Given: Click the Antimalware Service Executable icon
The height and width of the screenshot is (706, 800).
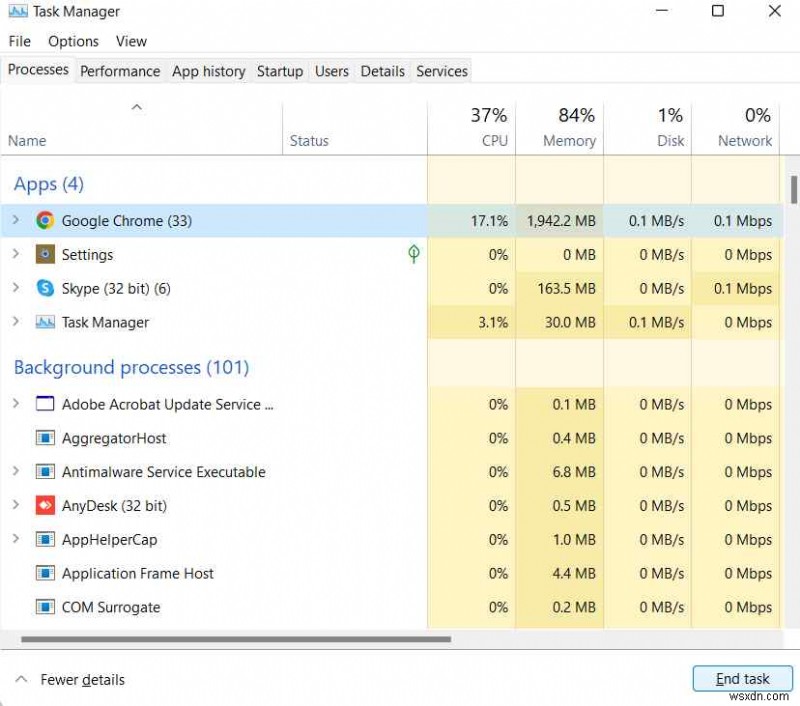Looking at the screenshot, I should (x=45, y=471).
